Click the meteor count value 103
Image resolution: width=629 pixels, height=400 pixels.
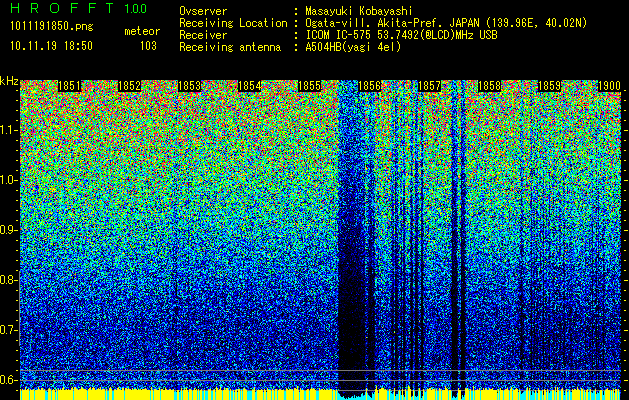148,46
